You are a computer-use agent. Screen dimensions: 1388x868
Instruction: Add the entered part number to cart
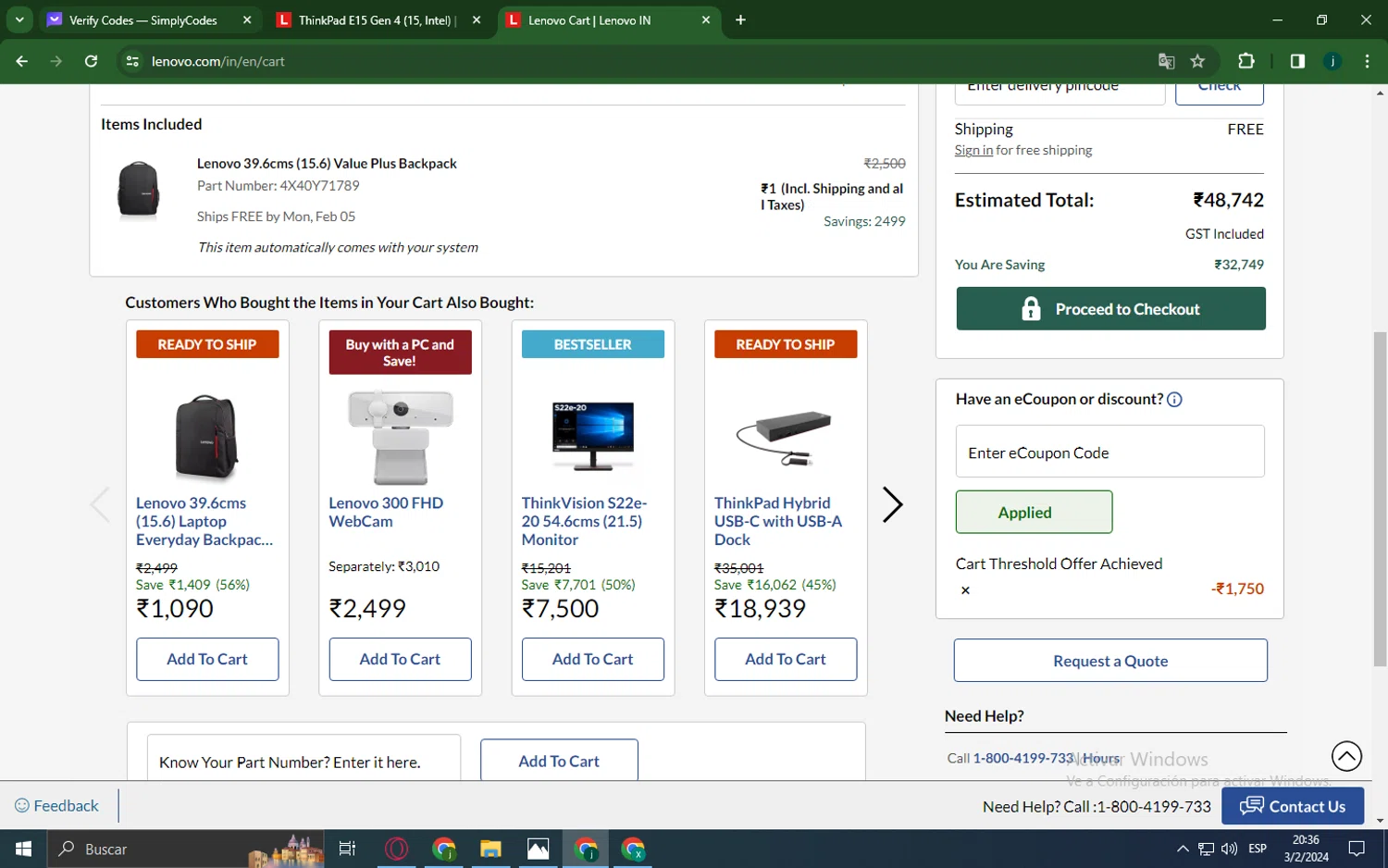pos(559,760)
